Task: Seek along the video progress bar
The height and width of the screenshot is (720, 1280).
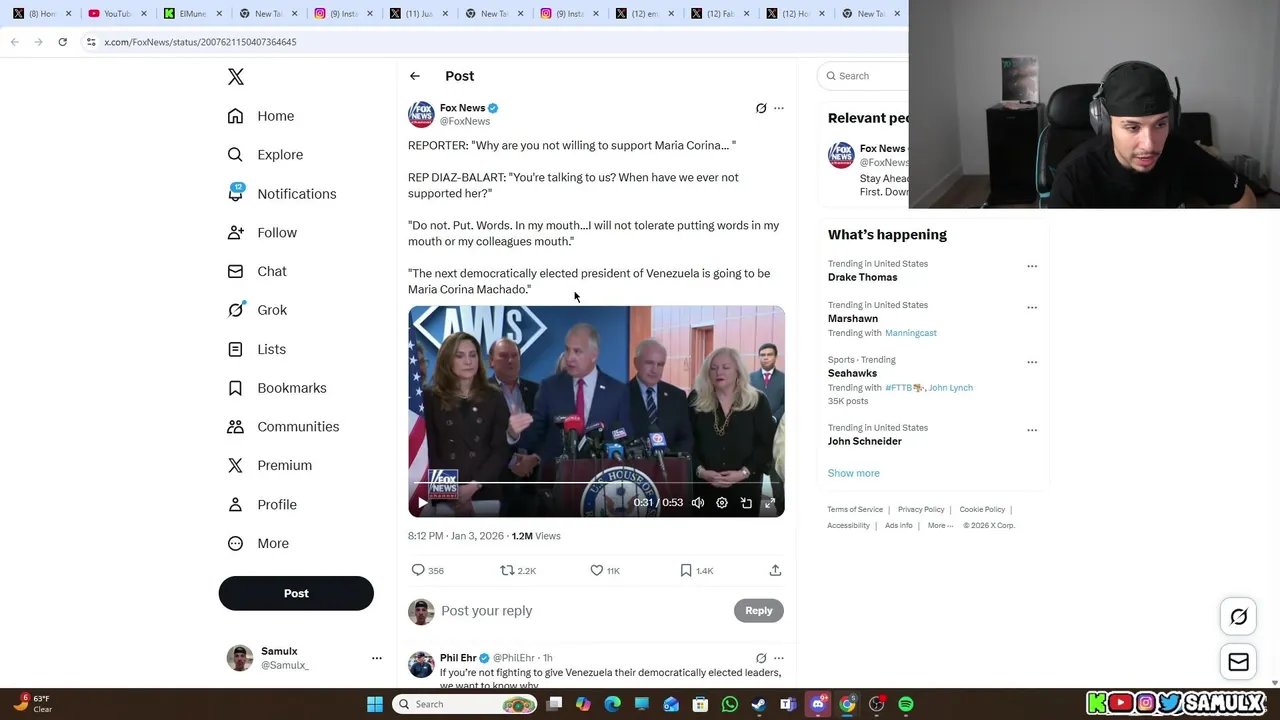Action: [x=596, y=483]
